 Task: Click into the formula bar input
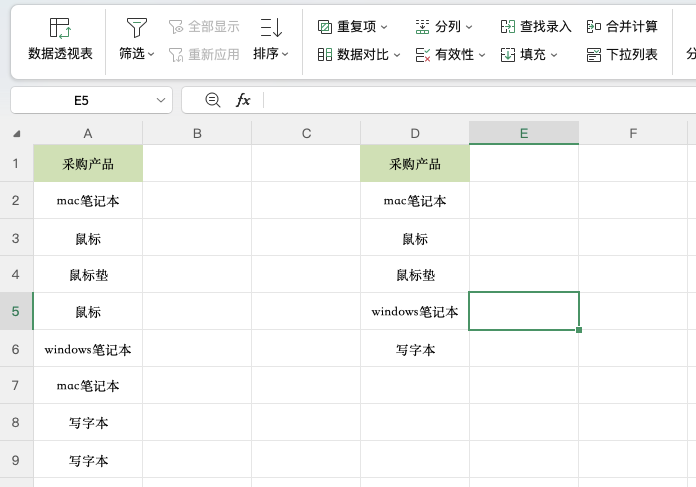[x=479, y=100]
